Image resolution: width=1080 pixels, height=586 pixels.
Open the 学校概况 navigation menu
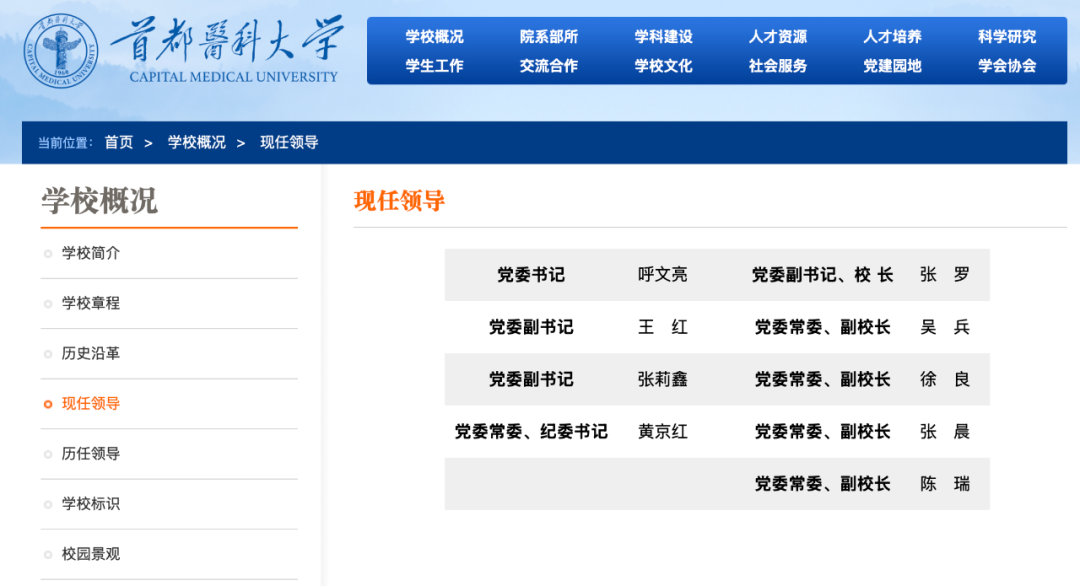click(x=432, y=36)
